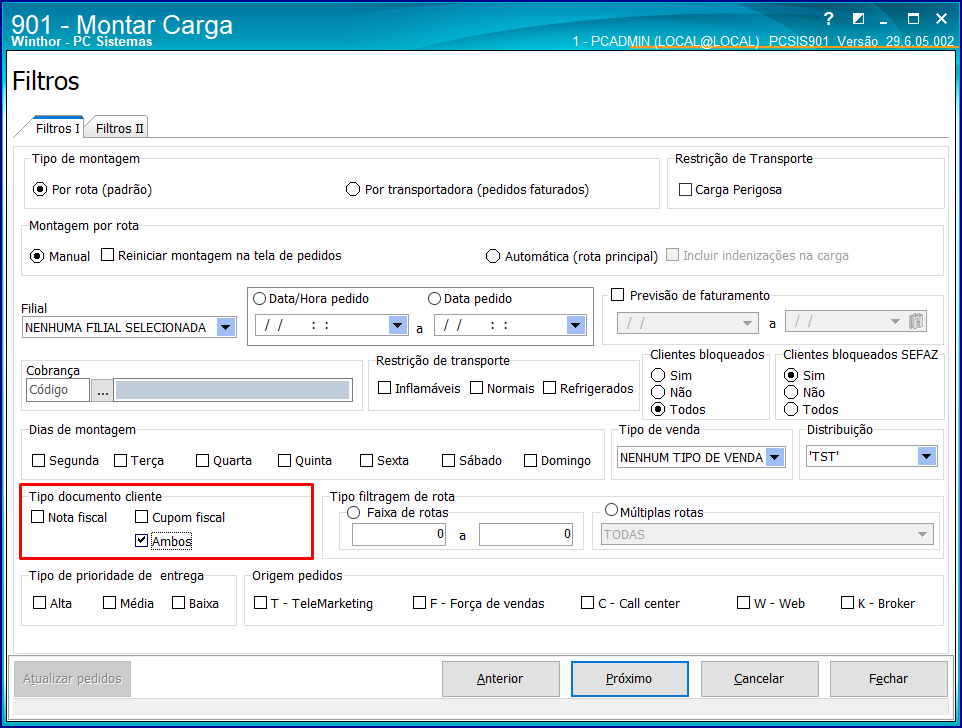Check Alta delivery priority

(40, 602)
